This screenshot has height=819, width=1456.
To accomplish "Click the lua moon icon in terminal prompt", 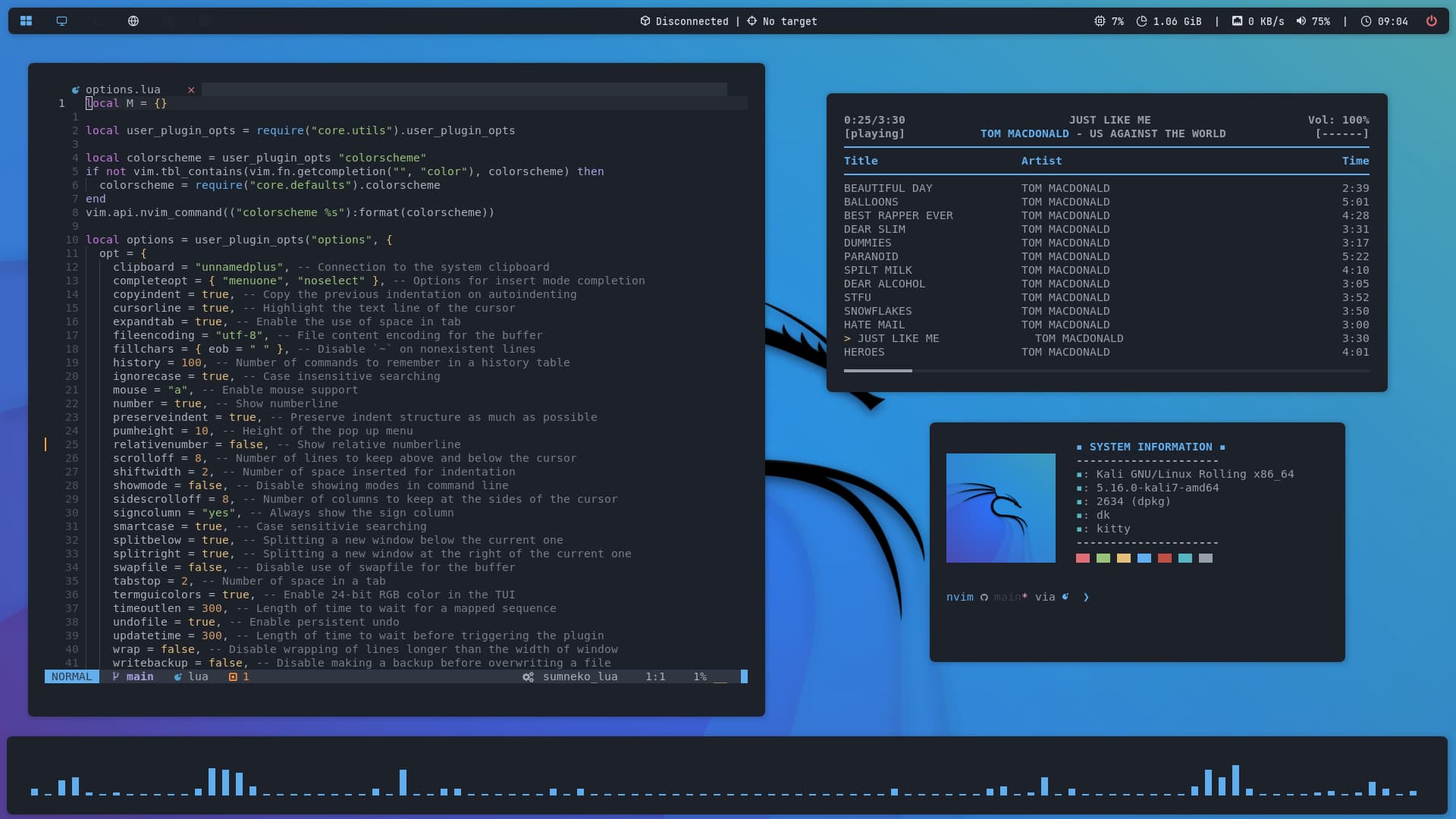I will [x=1065, y=597].
